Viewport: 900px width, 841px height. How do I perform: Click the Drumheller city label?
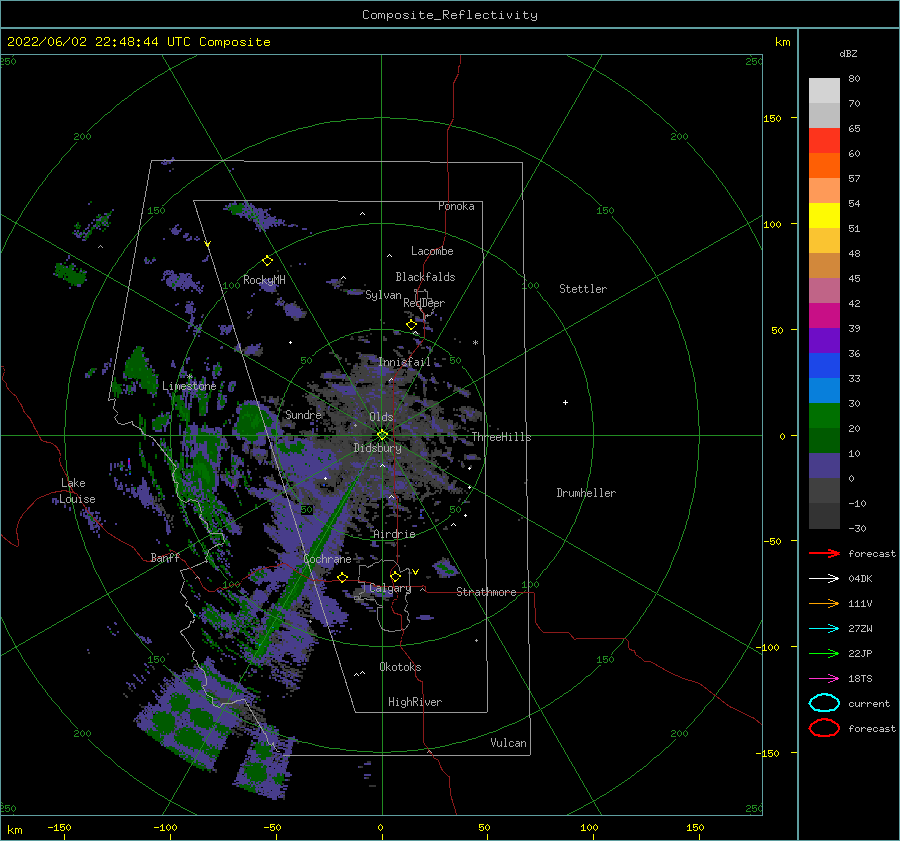click(x=586, y=493)
